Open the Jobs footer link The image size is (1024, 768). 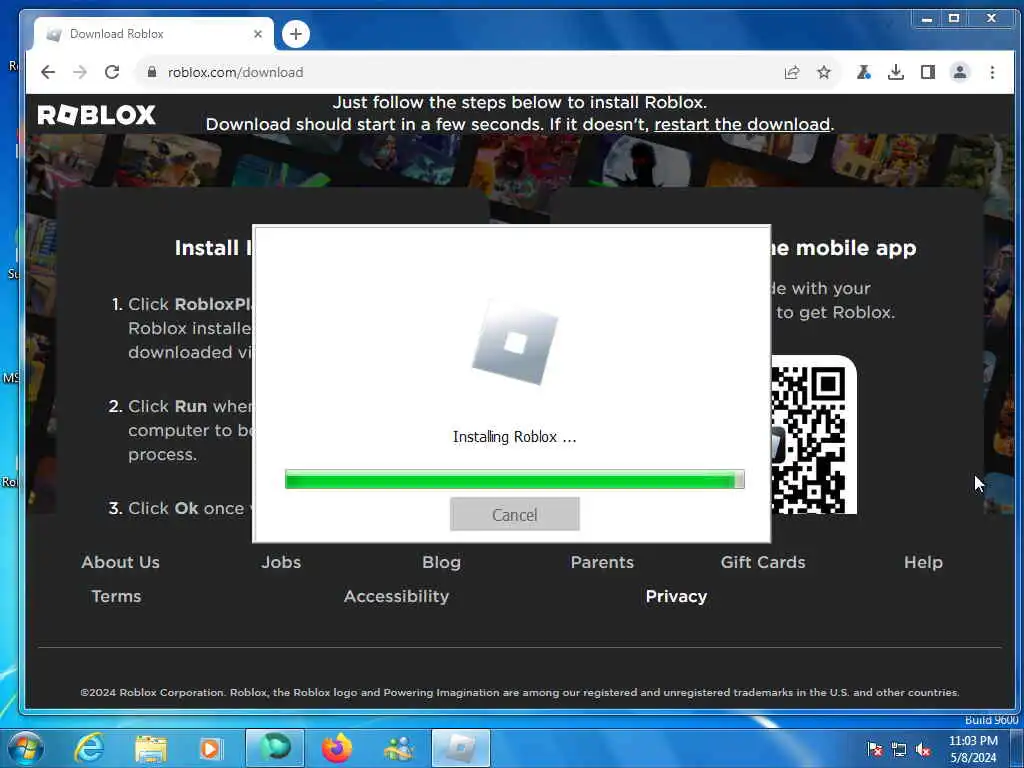click(x=281, y=562)
